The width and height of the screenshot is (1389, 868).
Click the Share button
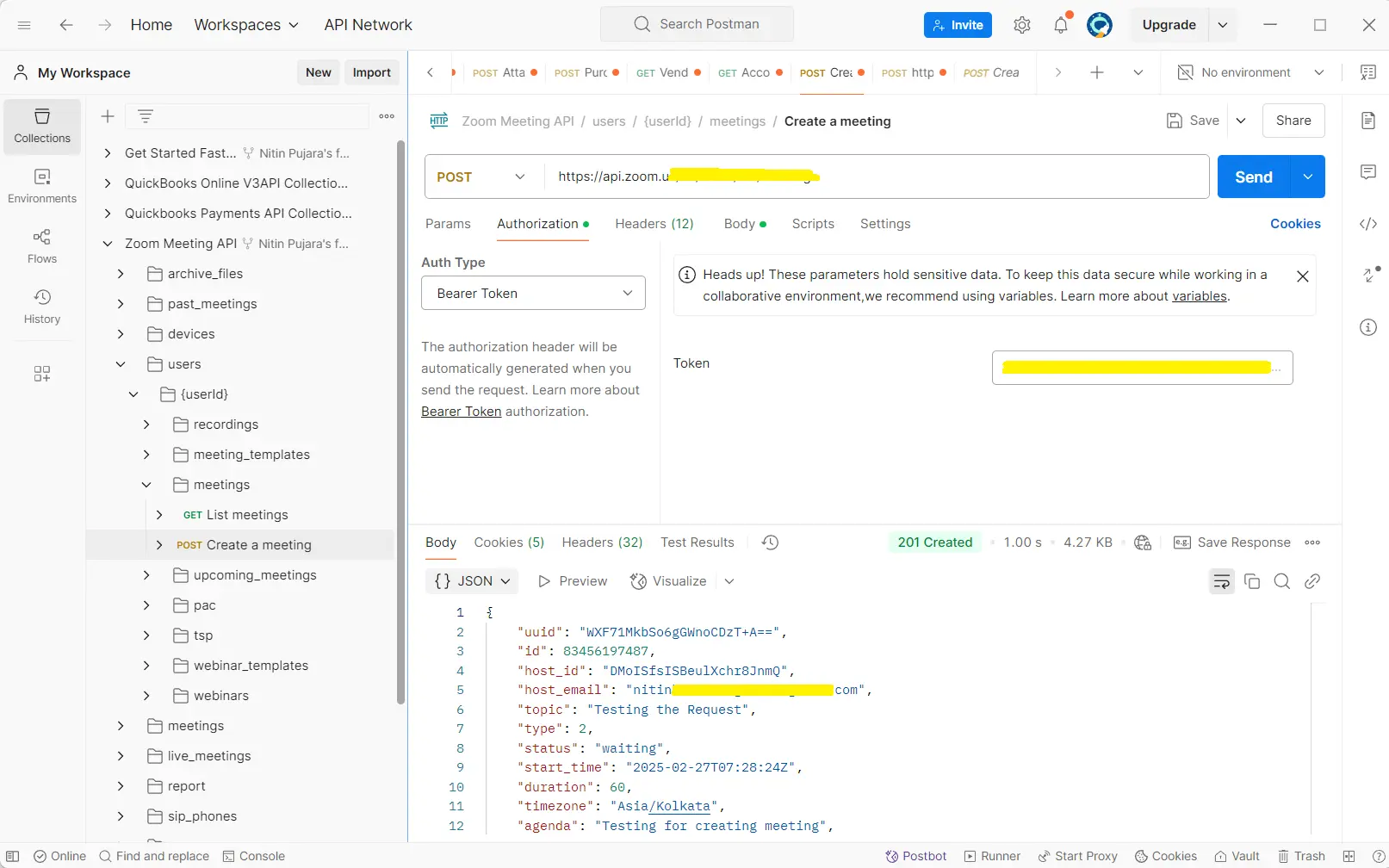[1293, 121]
